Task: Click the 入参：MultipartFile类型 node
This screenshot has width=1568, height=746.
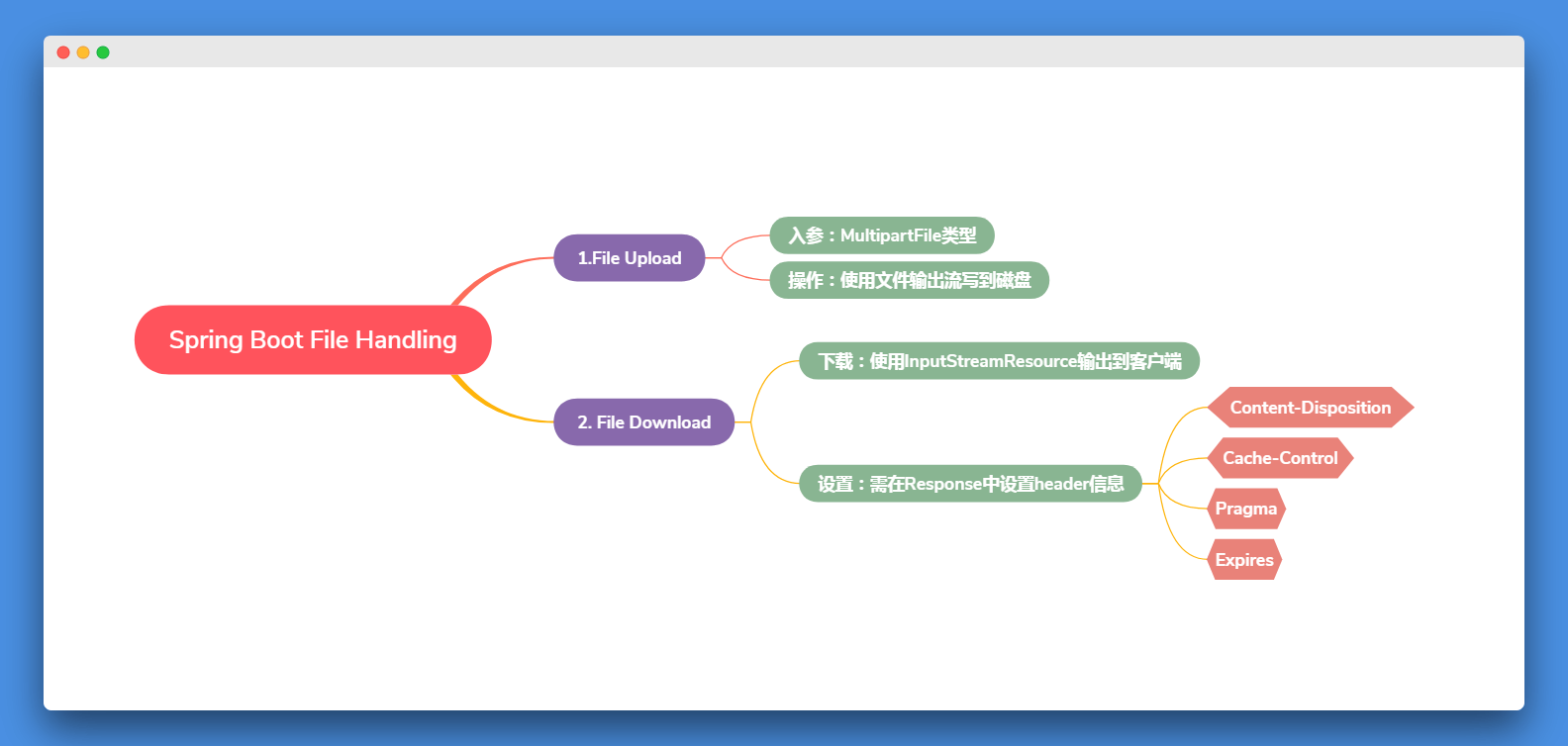Action: pos(882,235)
